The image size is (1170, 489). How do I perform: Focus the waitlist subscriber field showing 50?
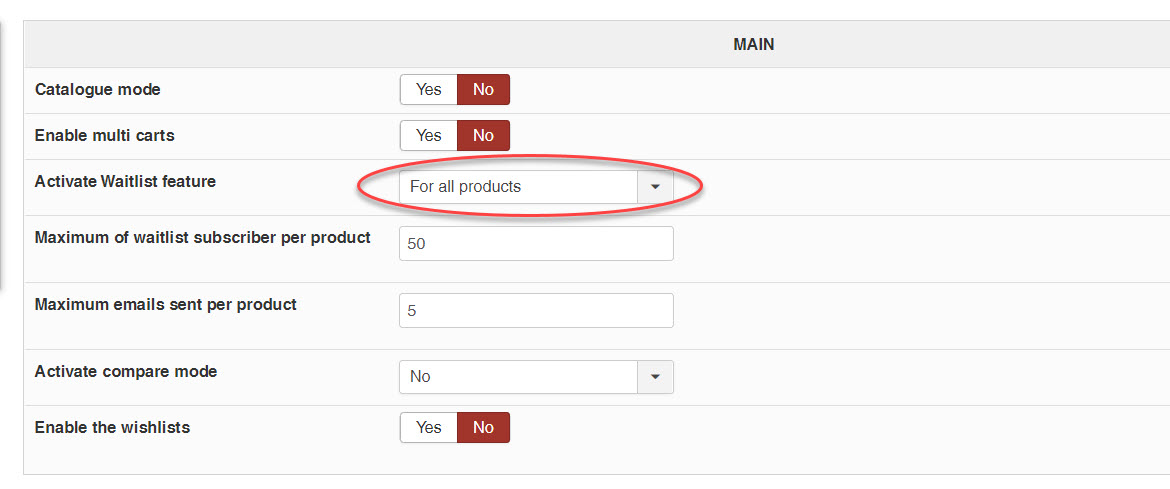(x=535, y=244)
